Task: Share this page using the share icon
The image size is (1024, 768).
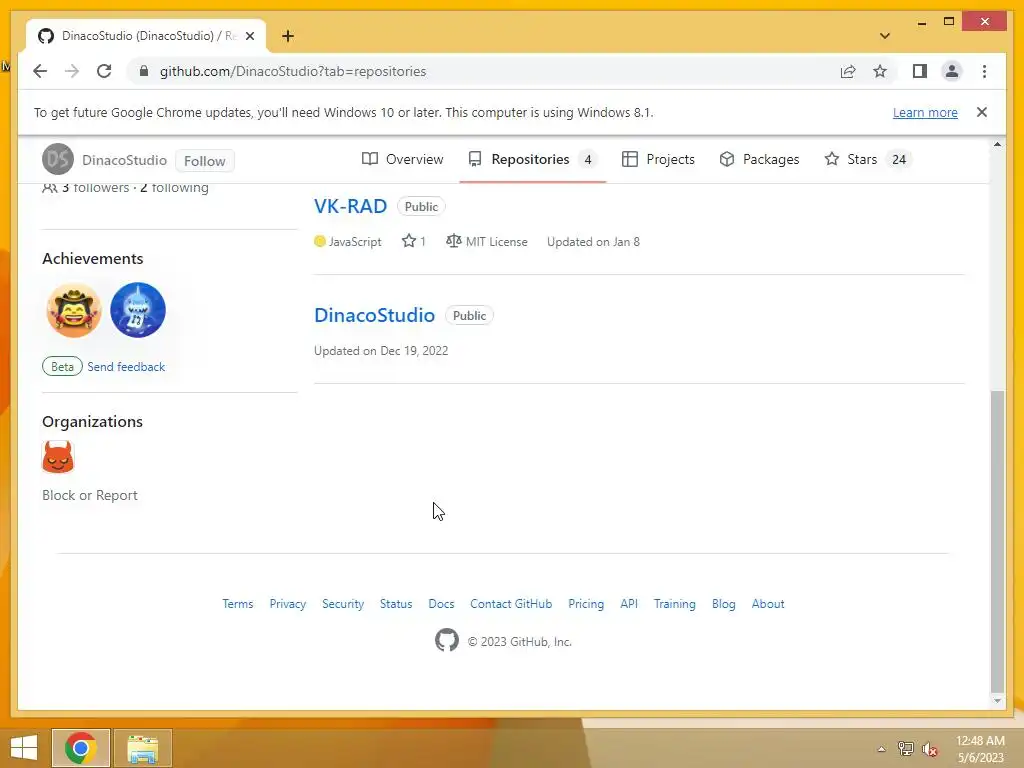Action: coord(848,71)
